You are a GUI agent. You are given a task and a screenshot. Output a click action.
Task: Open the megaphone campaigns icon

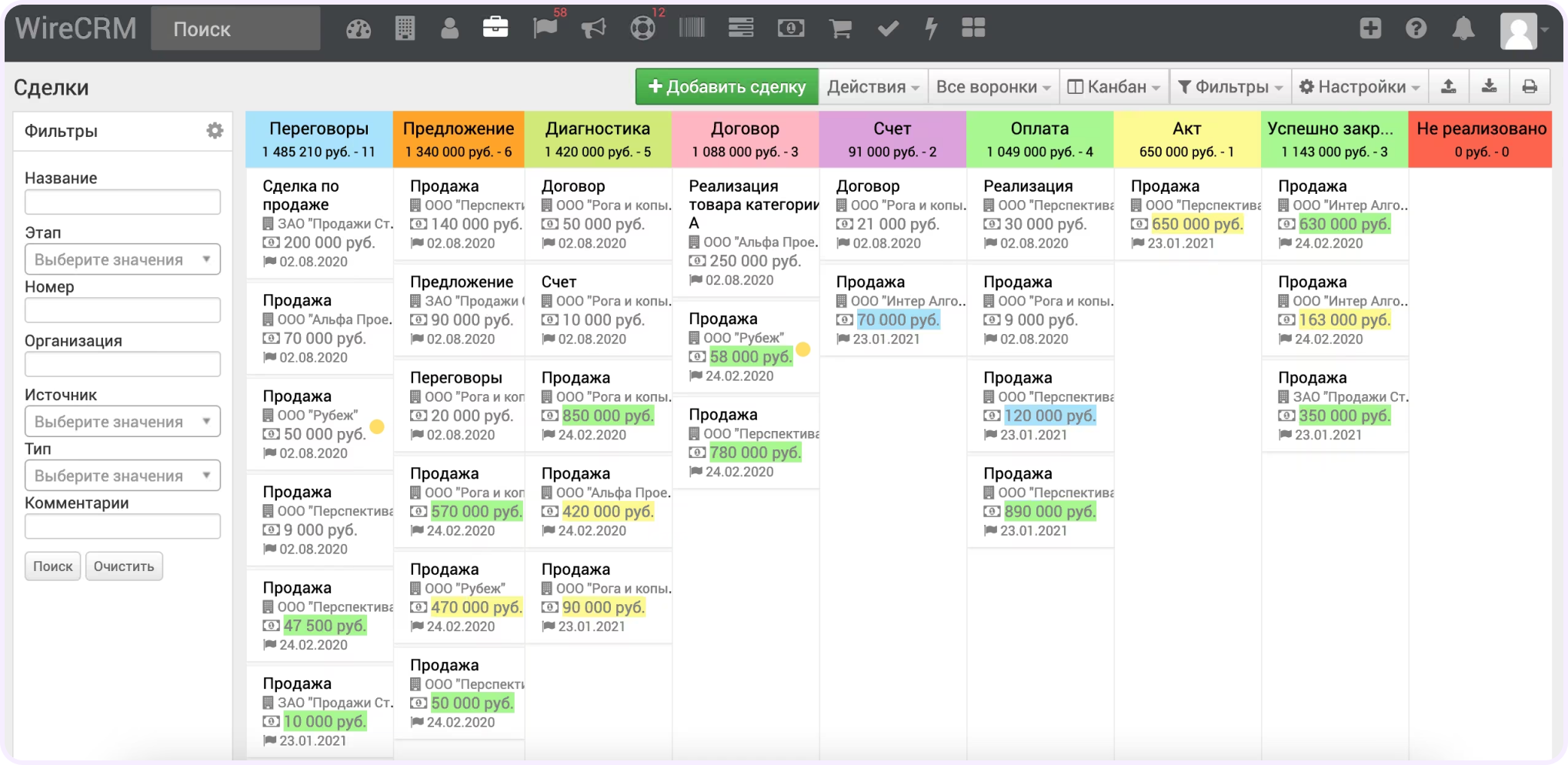point(593,28)
